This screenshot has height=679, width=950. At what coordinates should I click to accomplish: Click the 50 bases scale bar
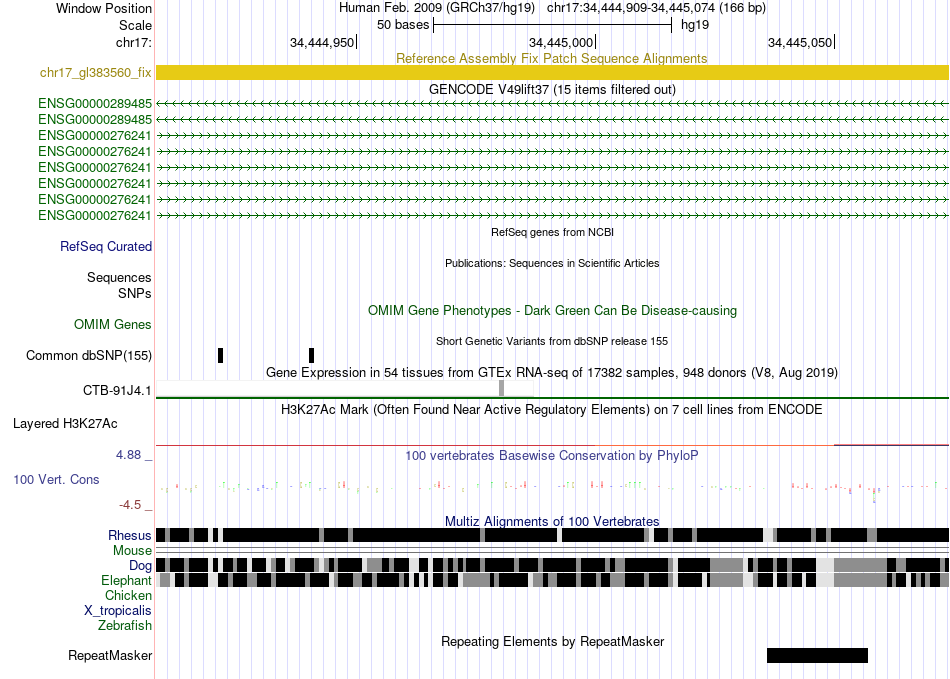click(553, 25)
